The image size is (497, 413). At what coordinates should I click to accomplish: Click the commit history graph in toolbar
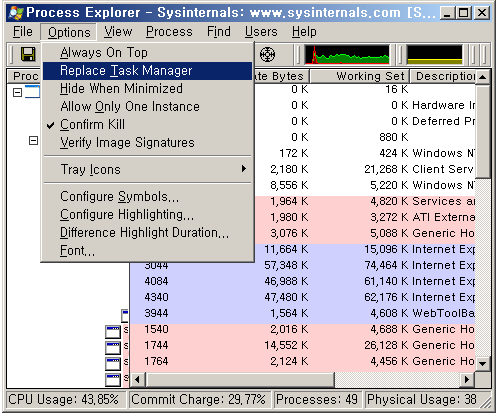pos(435,54)
